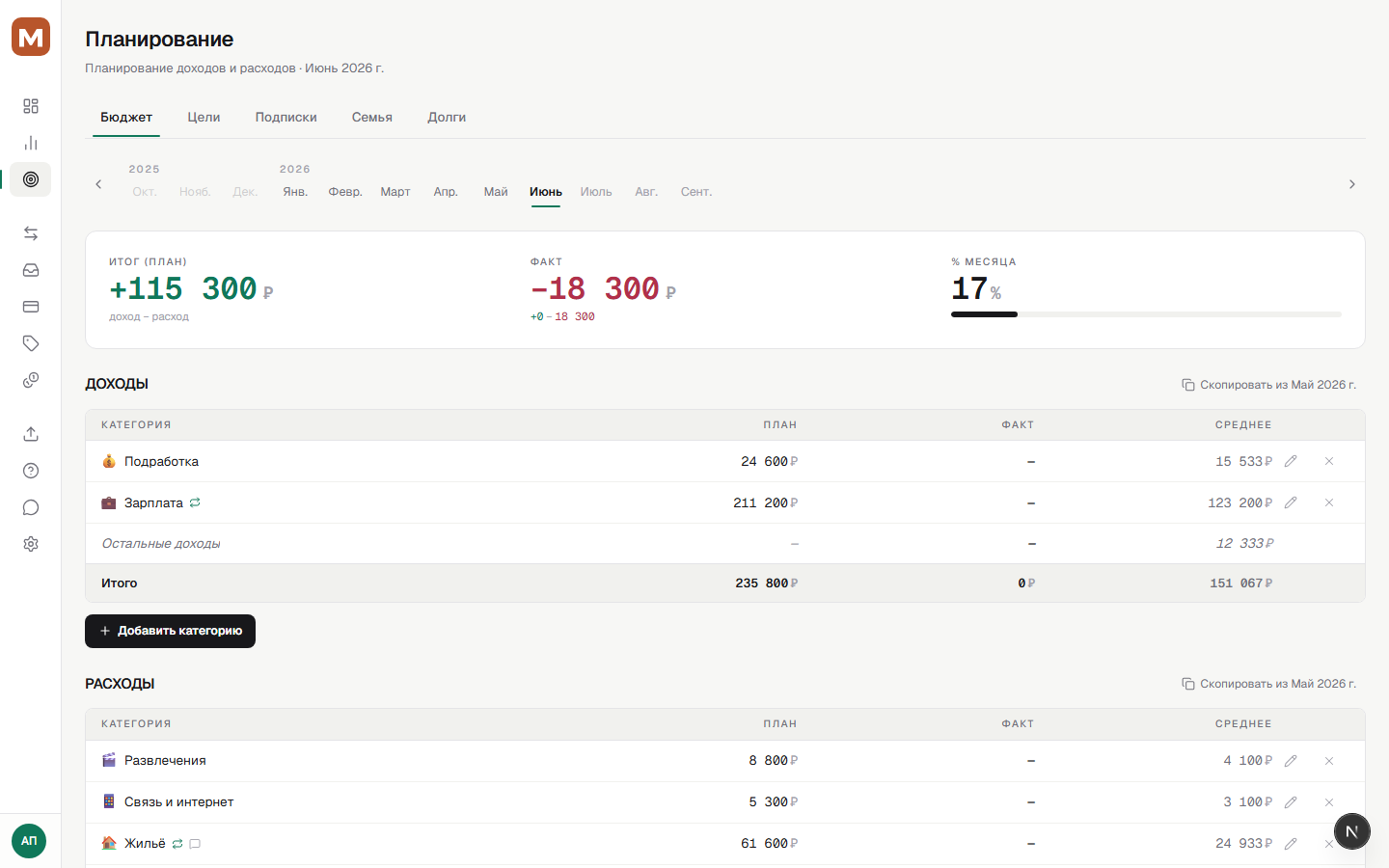Open the dashboard grid icon in sidebar
The image size is (1389, 868).
(31, 106)
